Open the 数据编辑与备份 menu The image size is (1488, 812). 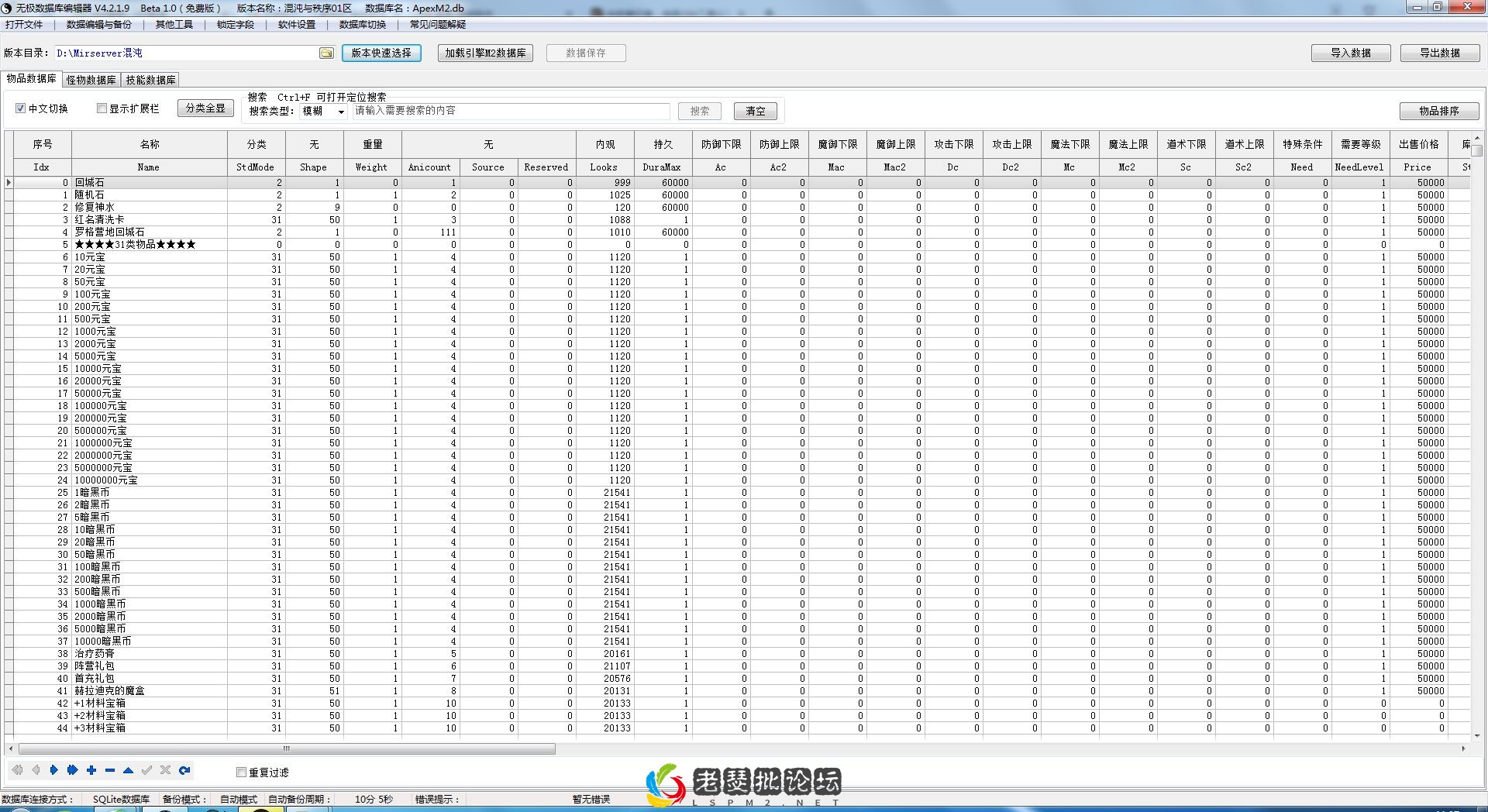[99, 24]
